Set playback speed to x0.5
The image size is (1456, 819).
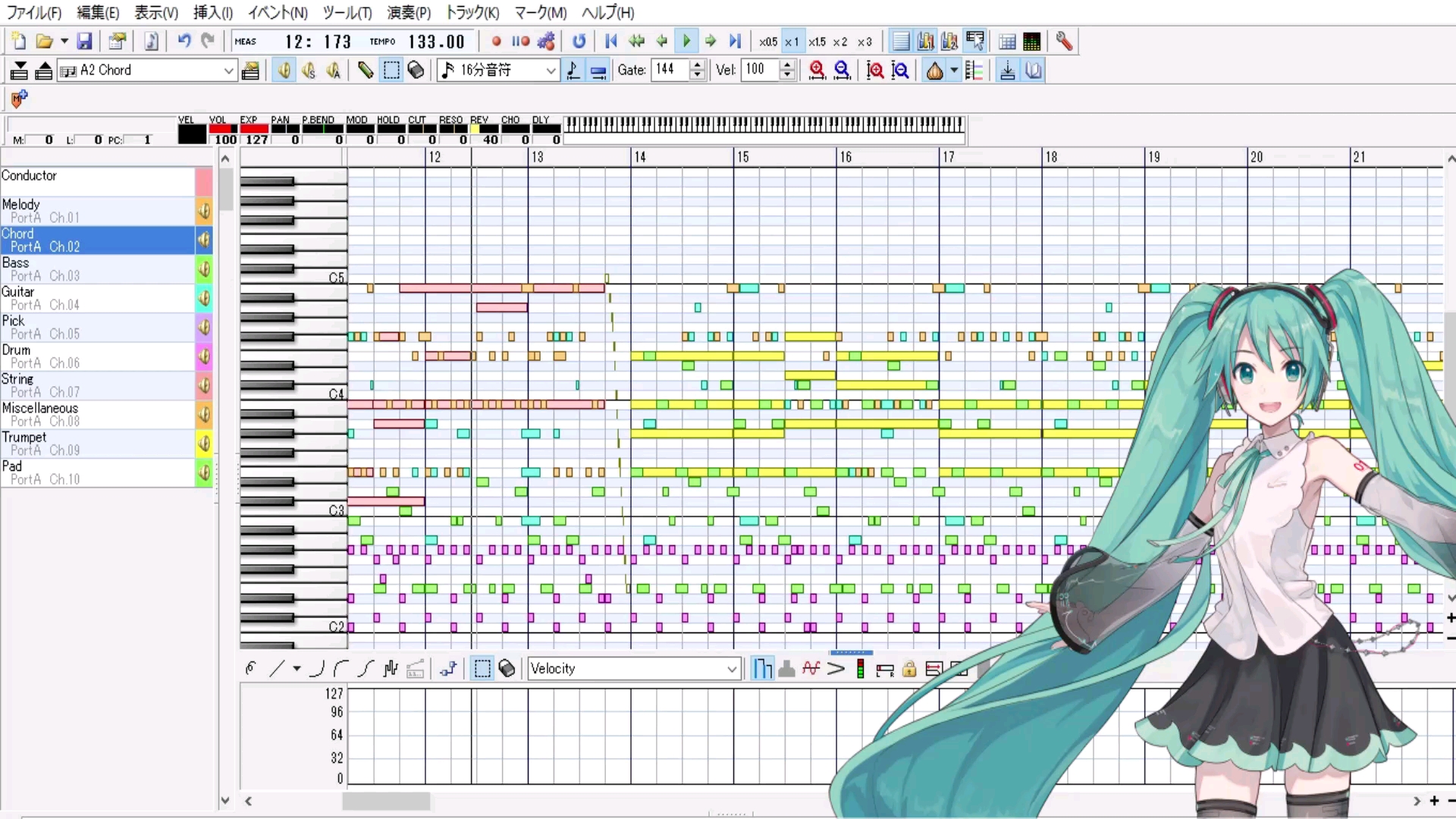coord(767,42)
